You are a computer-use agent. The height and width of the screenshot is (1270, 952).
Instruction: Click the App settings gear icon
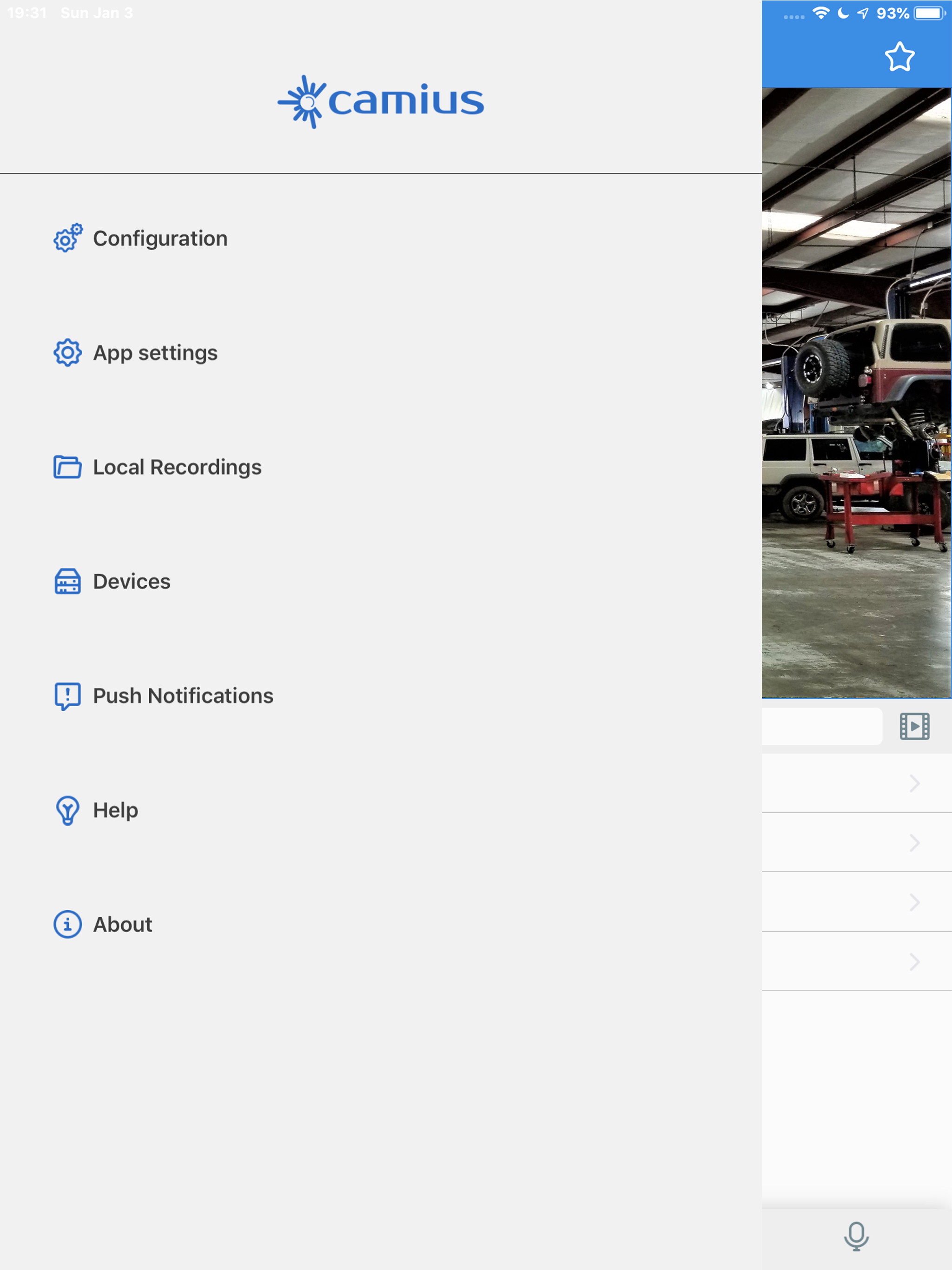pyautogui.click(x=68, y=352)
